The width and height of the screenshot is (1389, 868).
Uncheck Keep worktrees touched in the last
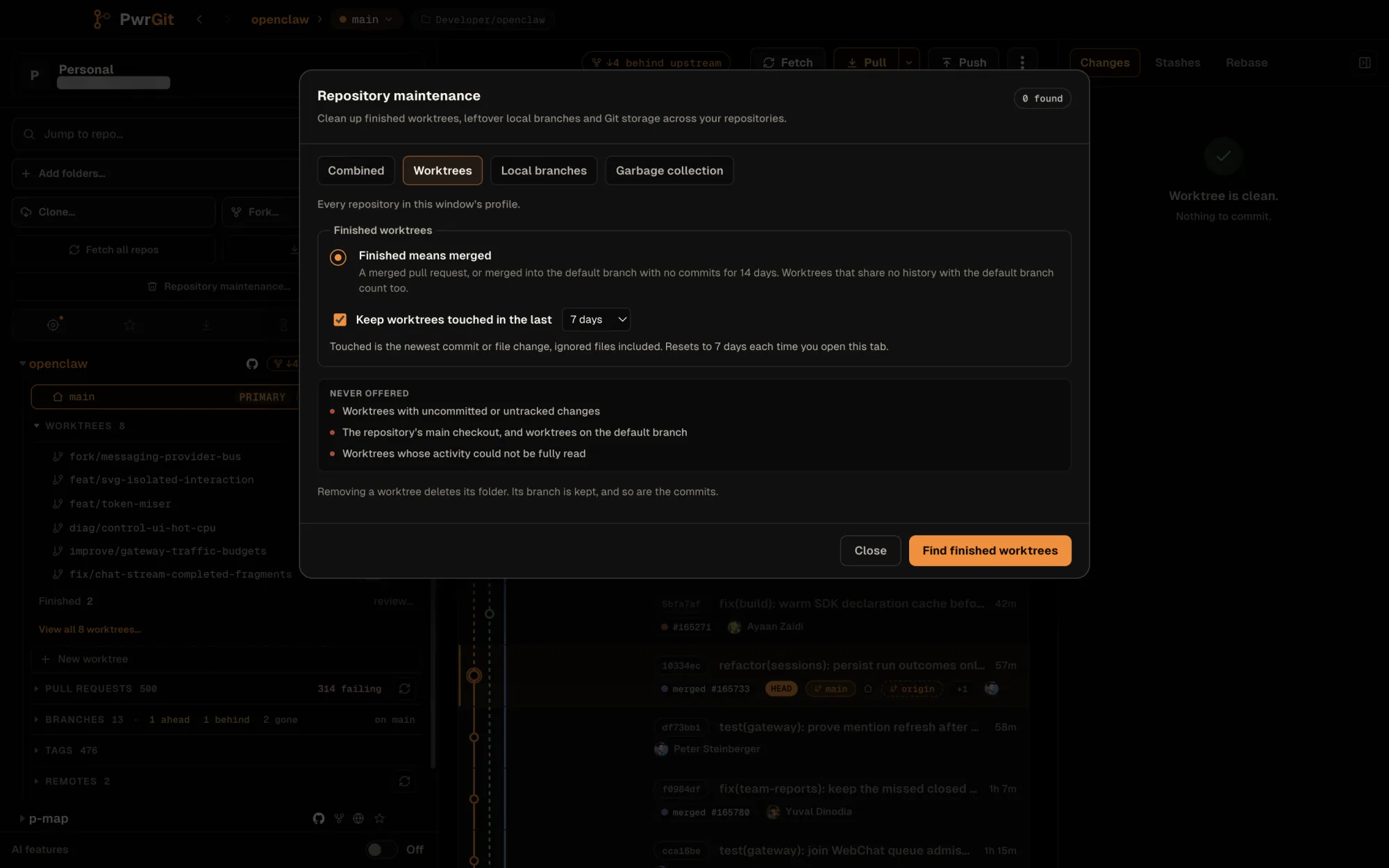tap(340, 319)
